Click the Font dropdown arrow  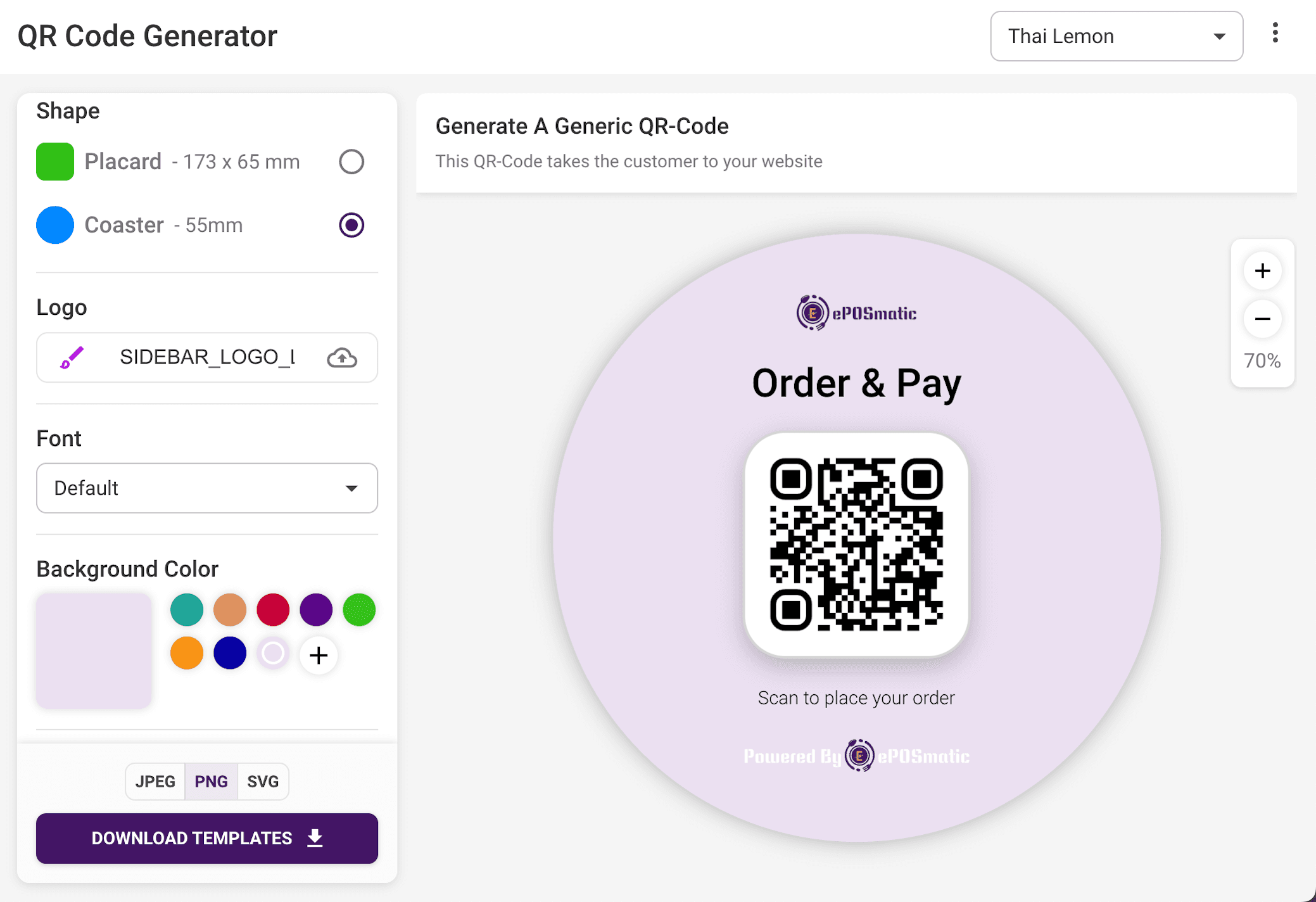351,488
